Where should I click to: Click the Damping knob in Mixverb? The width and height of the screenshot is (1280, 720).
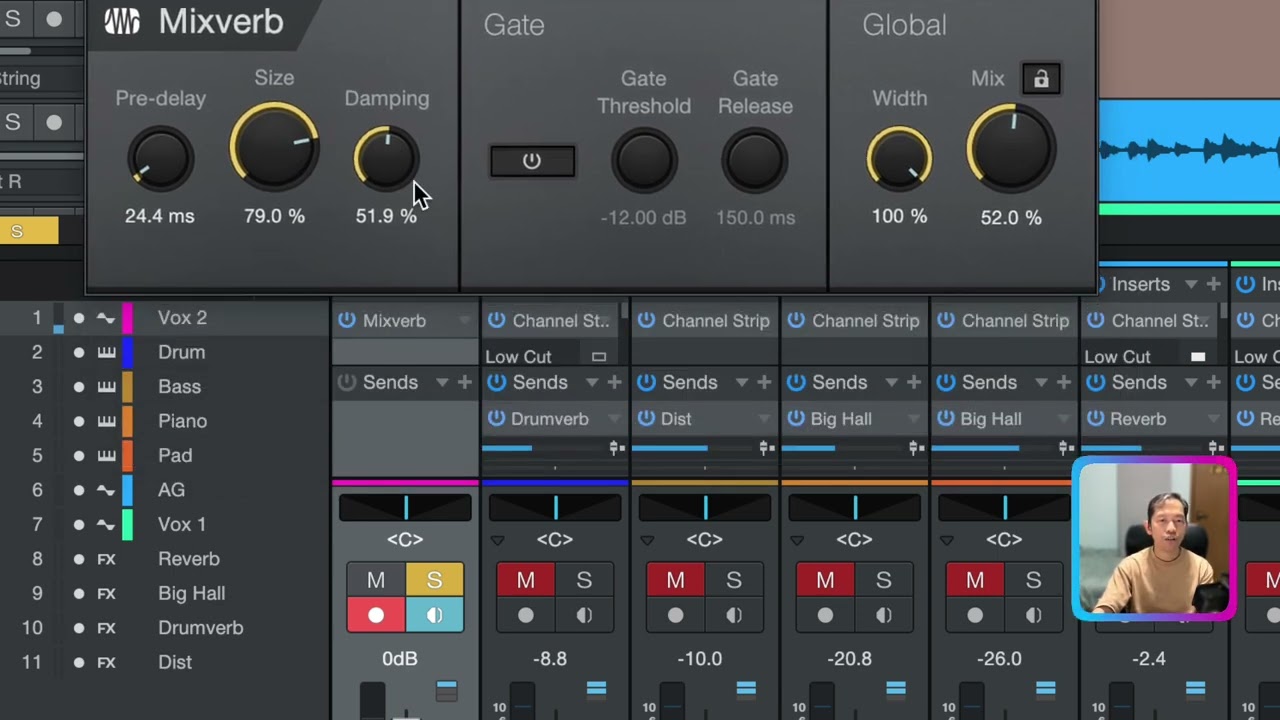(x=386, y=159)
